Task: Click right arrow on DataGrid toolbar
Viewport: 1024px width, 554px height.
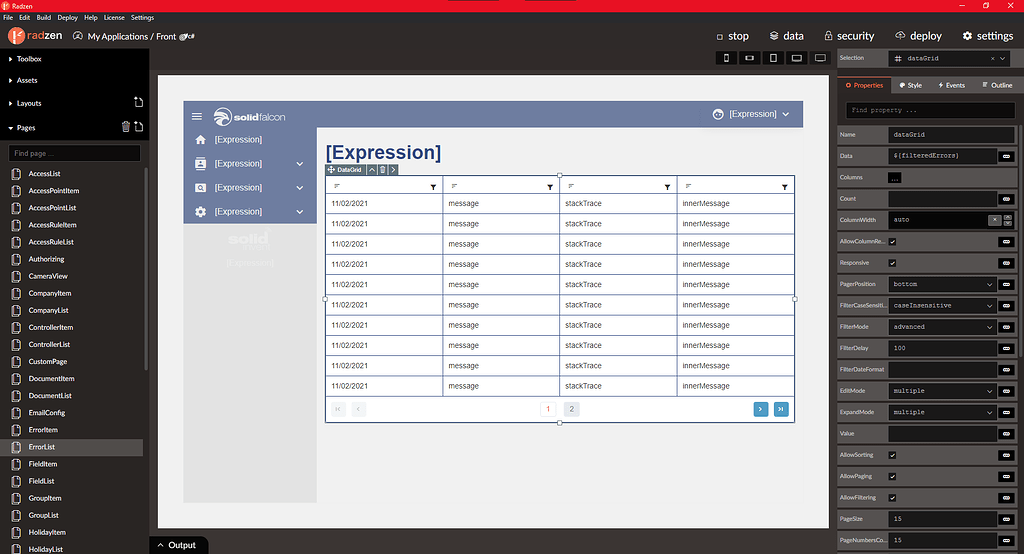Action: tap(393, 170)
